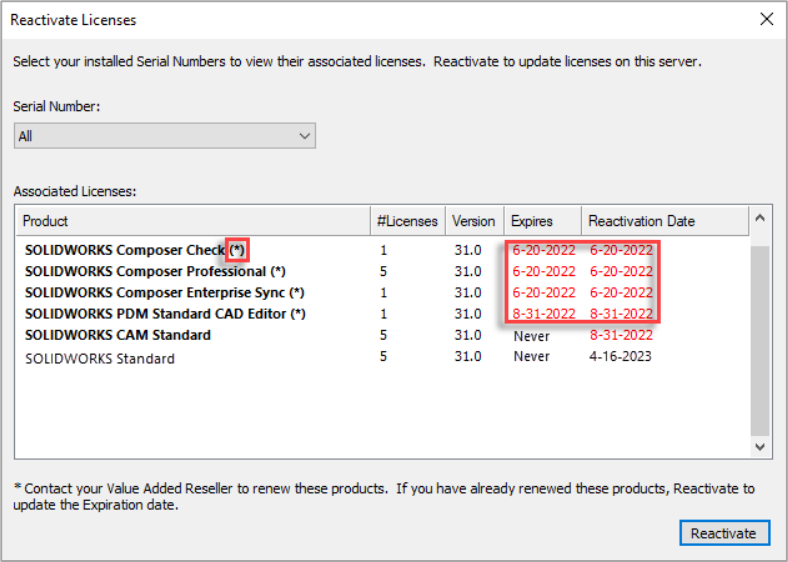Select the SOLIDWORKS Standard license row

100,357
